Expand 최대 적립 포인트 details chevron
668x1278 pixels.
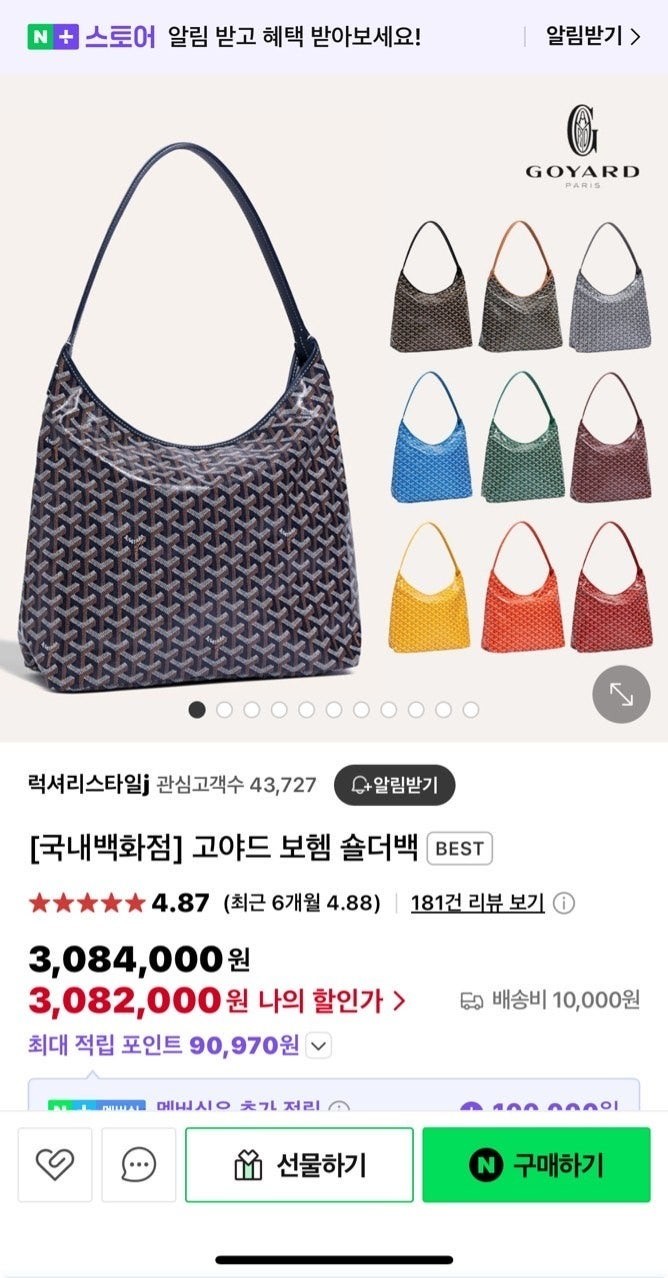[318, 1046]
